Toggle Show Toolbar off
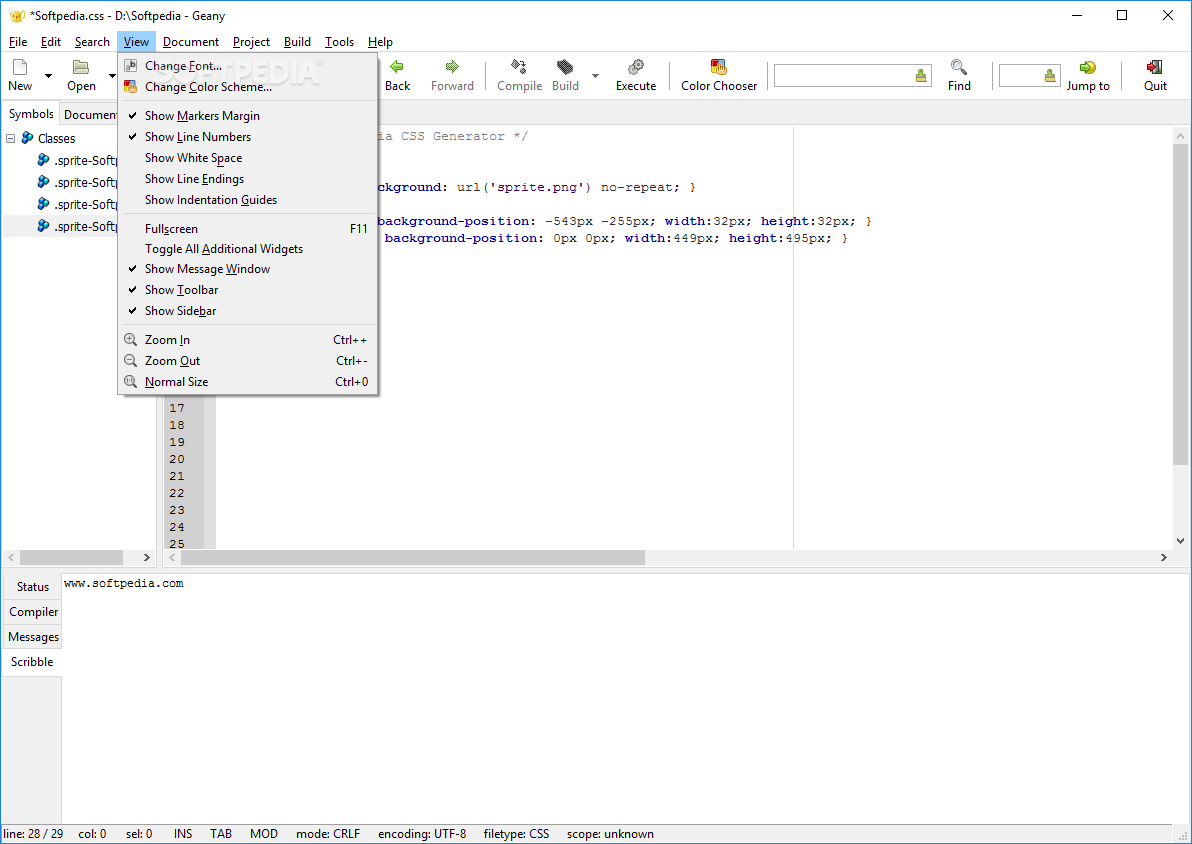 click(248, 290)
